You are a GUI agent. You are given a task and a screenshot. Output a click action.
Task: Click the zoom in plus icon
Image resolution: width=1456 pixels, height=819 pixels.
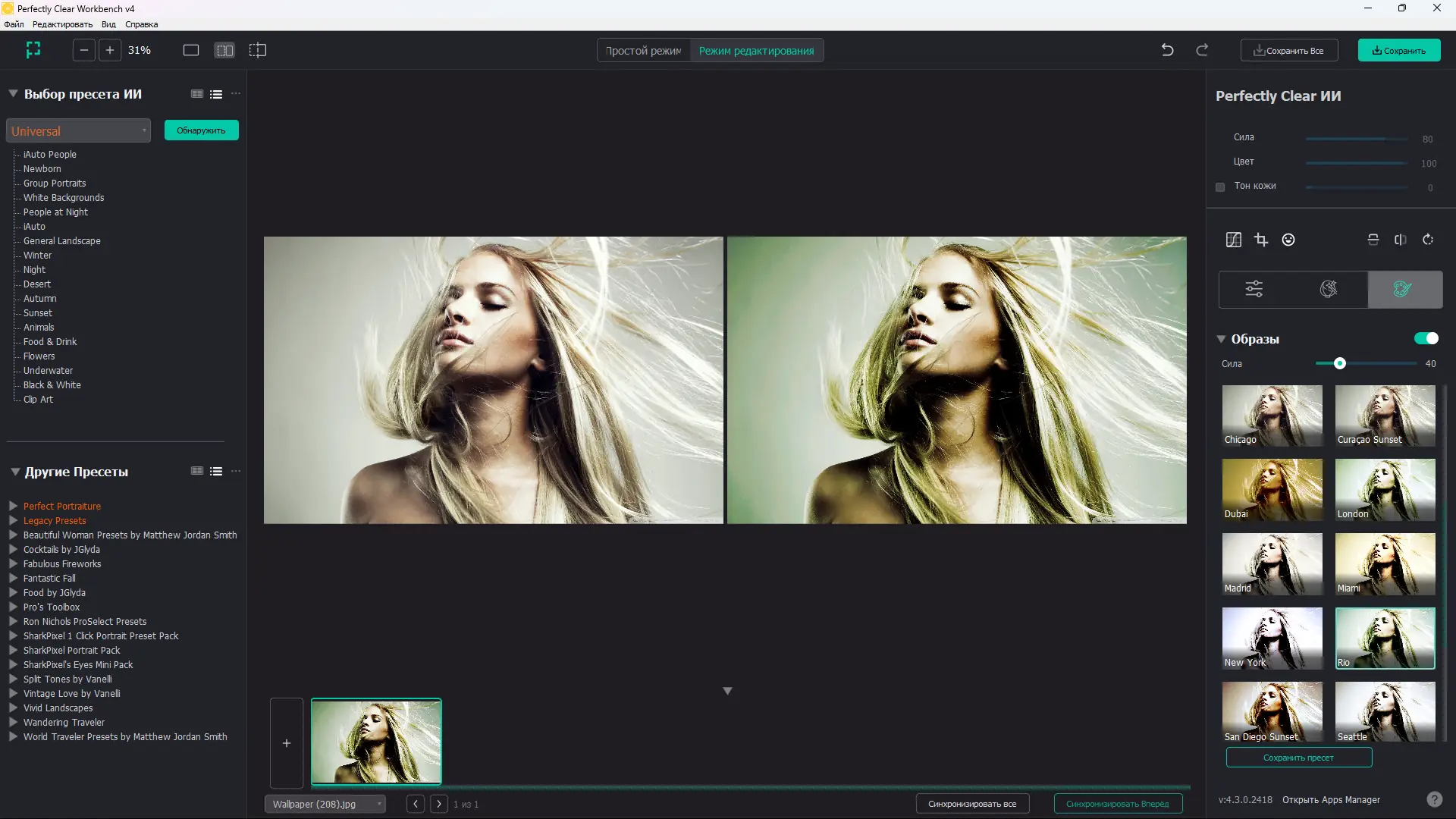point(110,50)
